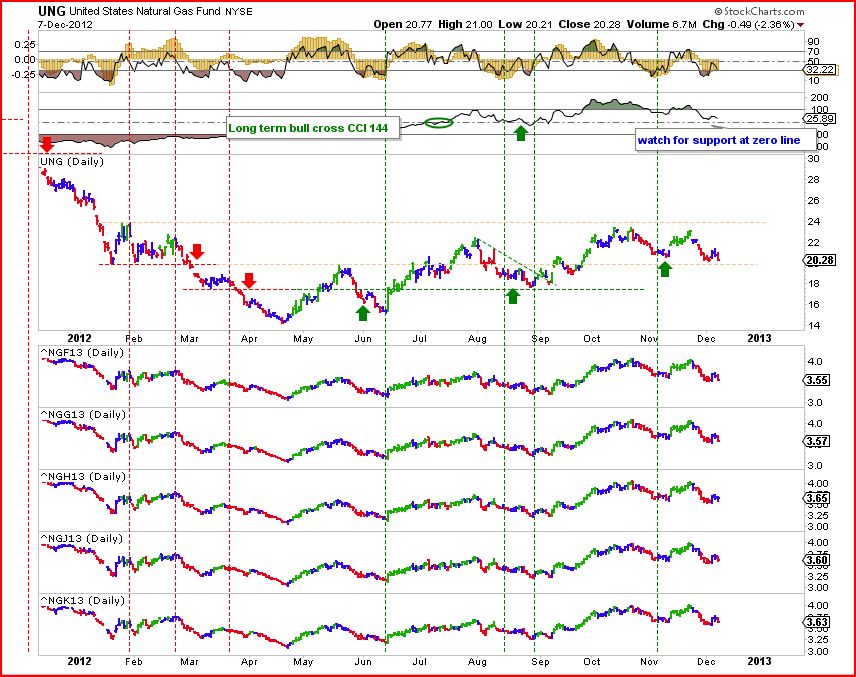Screen dimensions: 856x677
Task: Click the '^NGF13 (Daily)' panel label
Action: pyautogui.click(x=83, y=353)
